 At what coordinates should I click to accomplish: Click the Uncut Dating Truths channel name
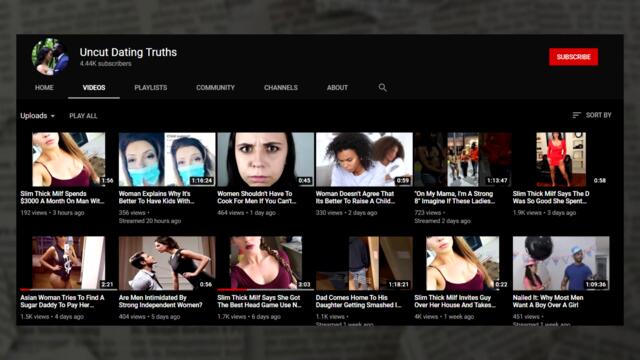128,52
